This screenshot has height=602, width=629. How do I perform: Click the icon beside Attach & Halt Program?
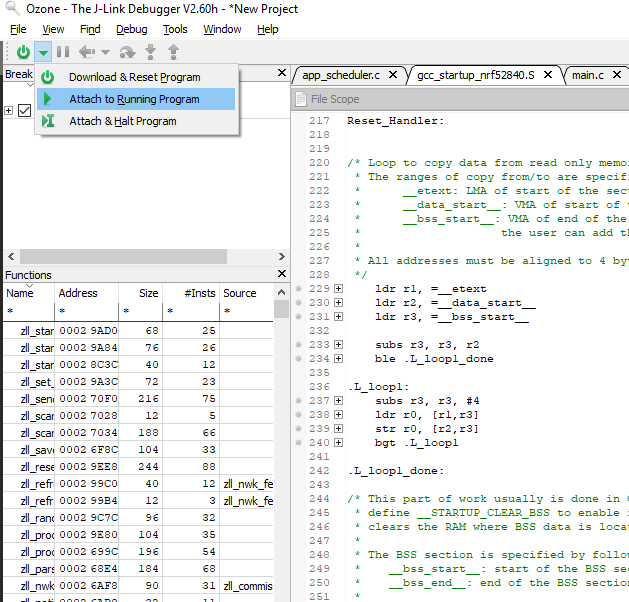pyautogui.click(x=48, y=121)
